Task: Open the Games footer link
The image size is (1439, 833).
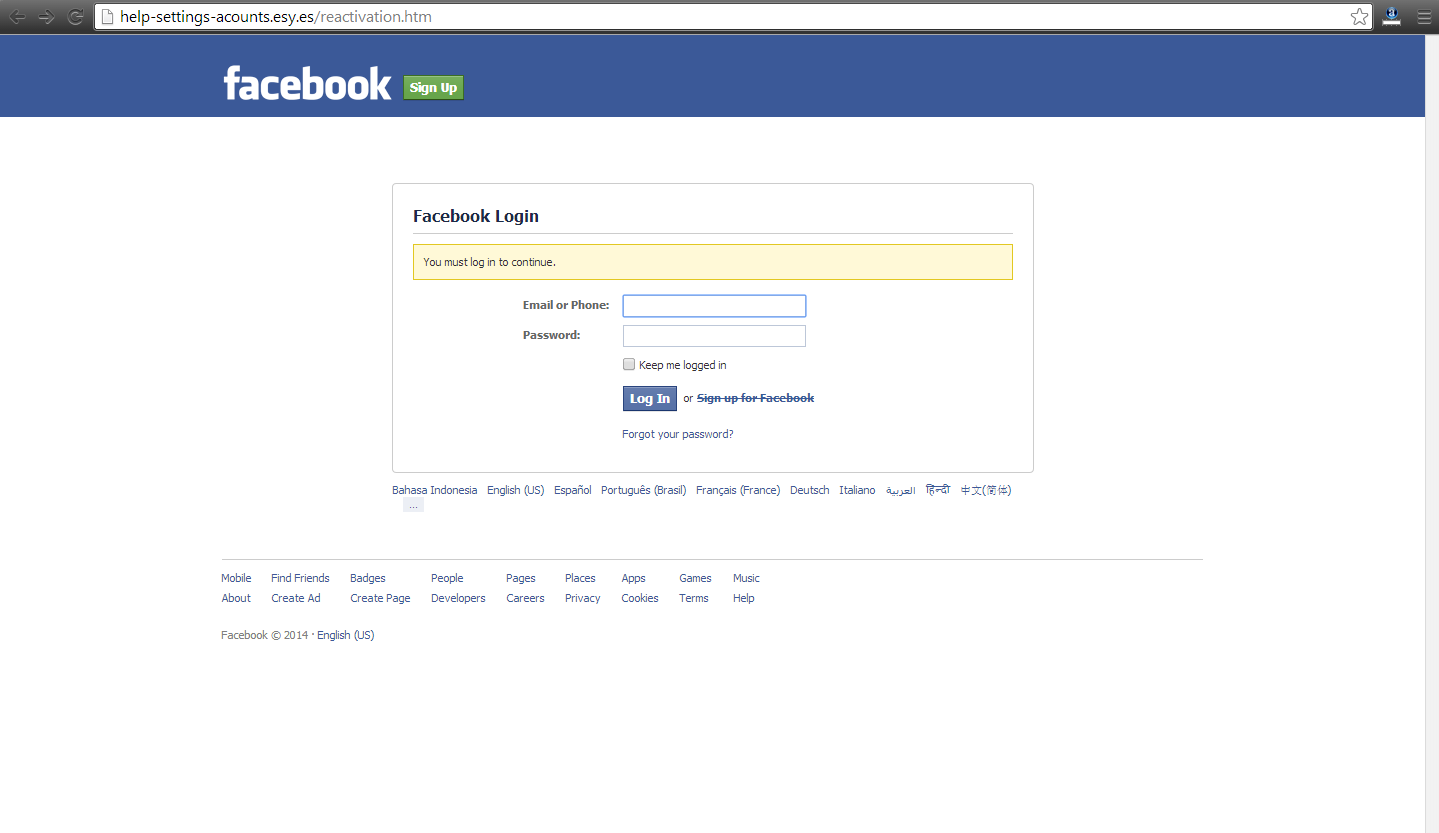Action: [695, 578]
